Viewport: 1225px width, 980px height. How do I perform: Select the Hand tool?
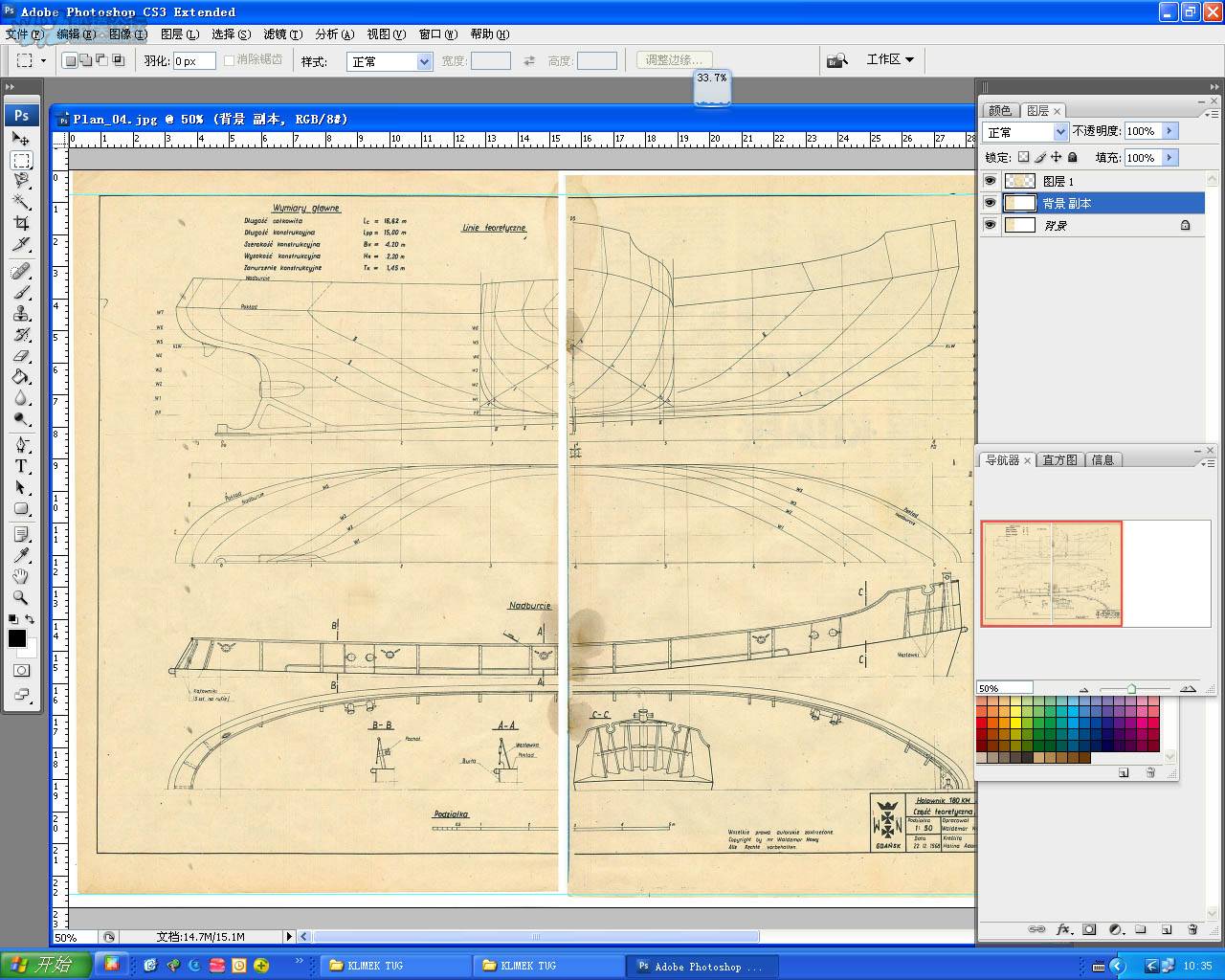21,577
